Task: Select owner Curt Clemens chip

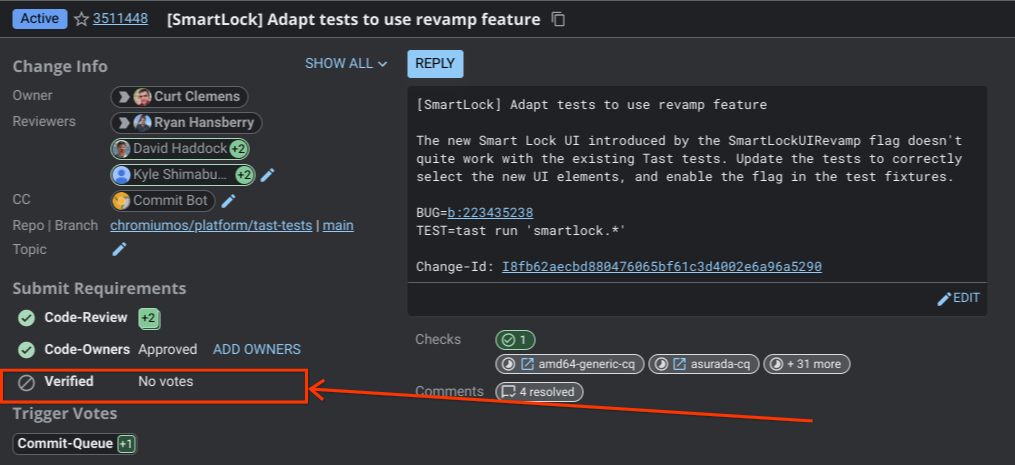Action: coord(180,97)
